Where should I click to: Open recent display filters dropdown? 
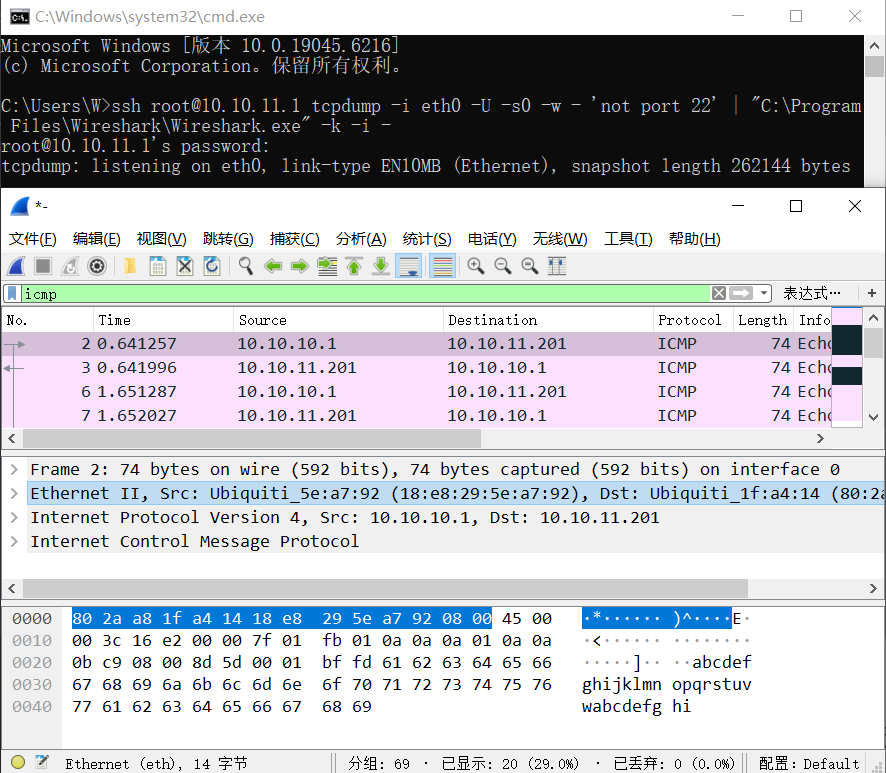click(763, 293)
